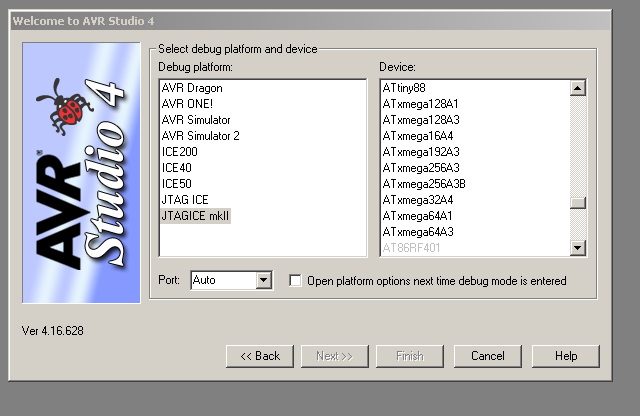The height and width of the screenshot is (416, 640).
Task: Click the device list scrollbar thumb
Action: coord(578,203)
